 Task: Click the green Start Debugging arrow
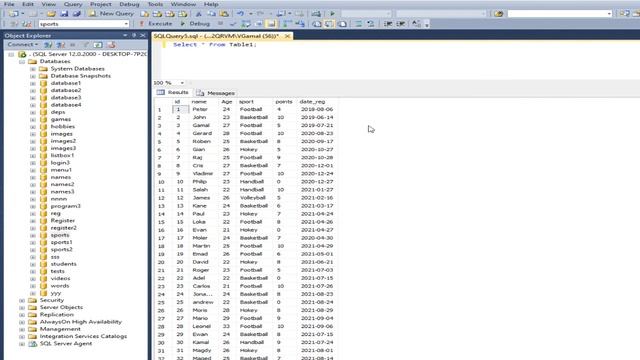pos(332,13)
